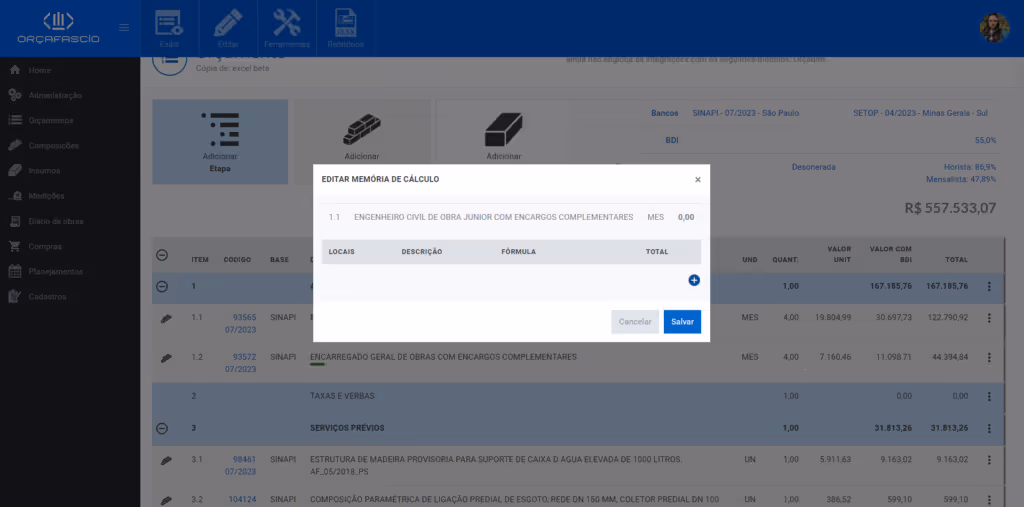Click ENCARREGADO GERAL DE OBRAS description
This screenshot has height=507, width=1024.
click(443, 357)
